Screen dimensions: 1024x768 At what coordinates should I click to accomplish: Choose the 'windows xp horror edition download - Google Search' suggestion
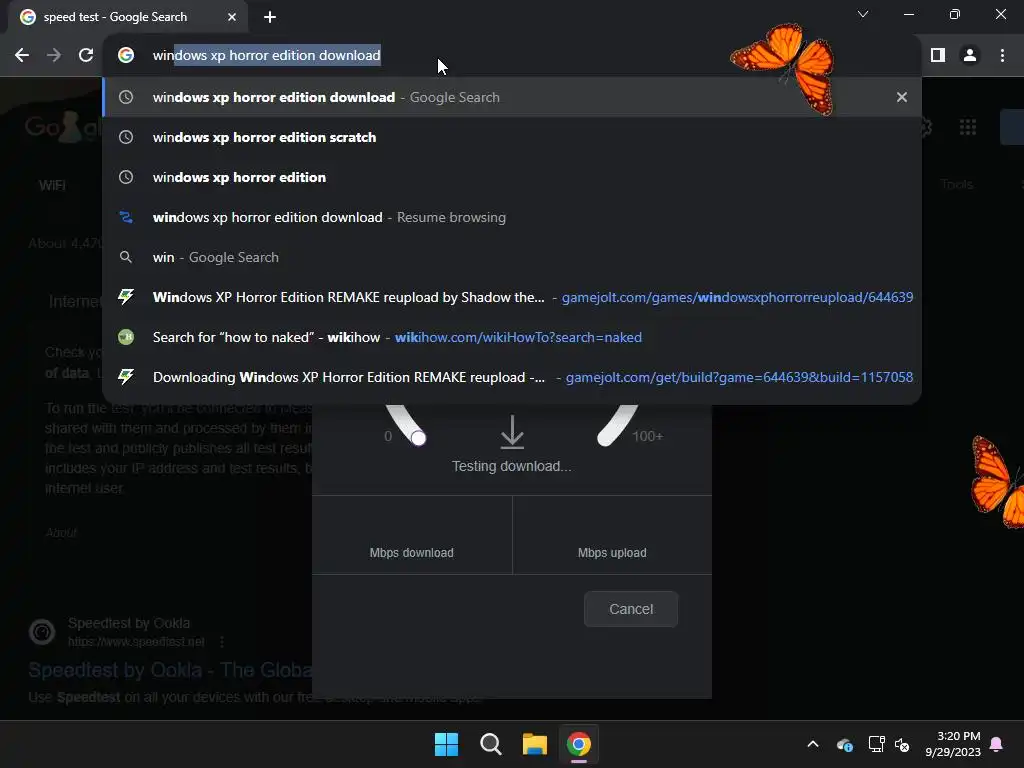(x=512, y=97)
